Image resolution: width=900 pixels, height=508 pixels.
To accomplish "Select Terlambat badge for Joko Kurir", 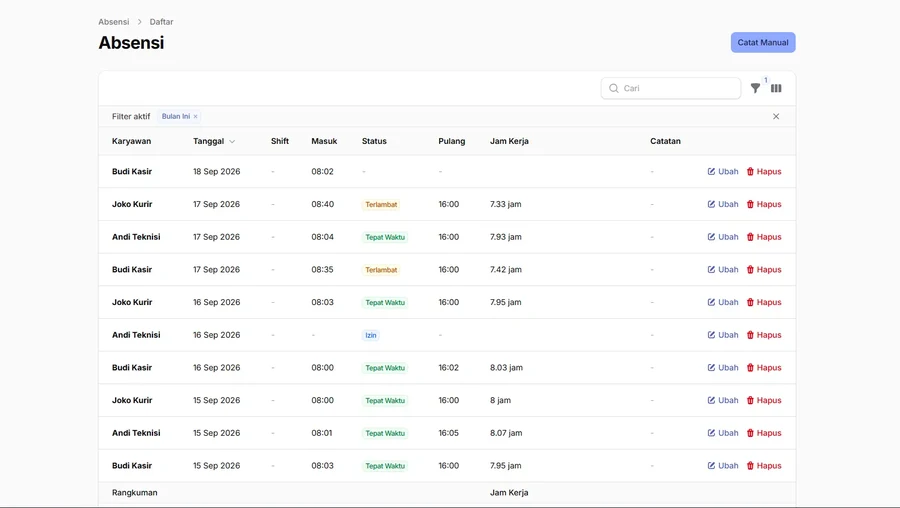I will pos(381,205).
